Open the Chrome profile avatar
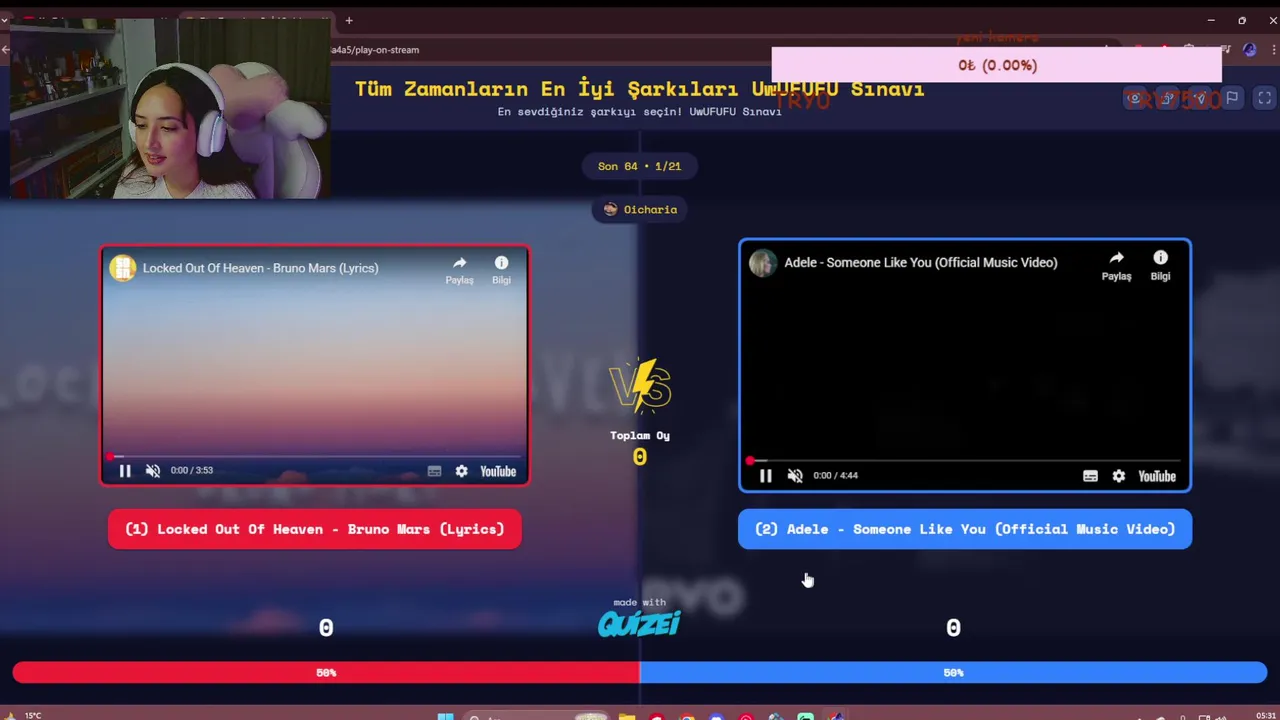 (x=1249, y=49)
